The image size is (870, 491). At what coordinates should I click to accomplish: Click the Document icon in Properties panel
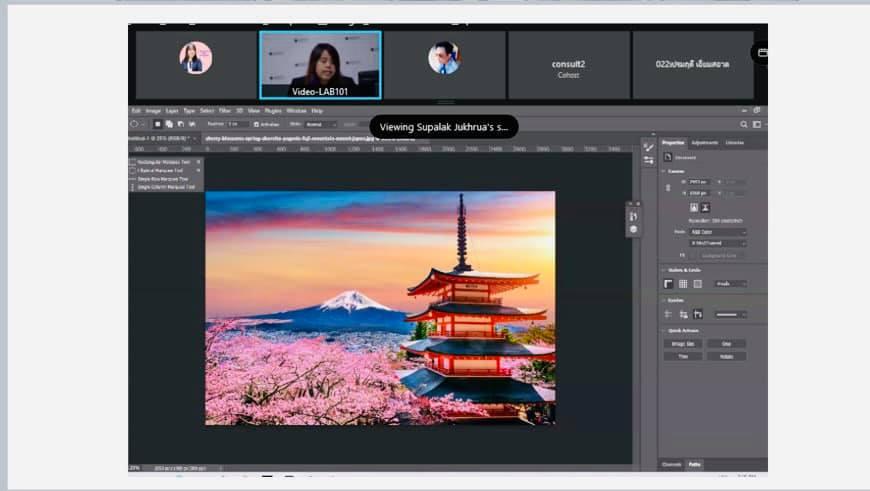(668, 158)
